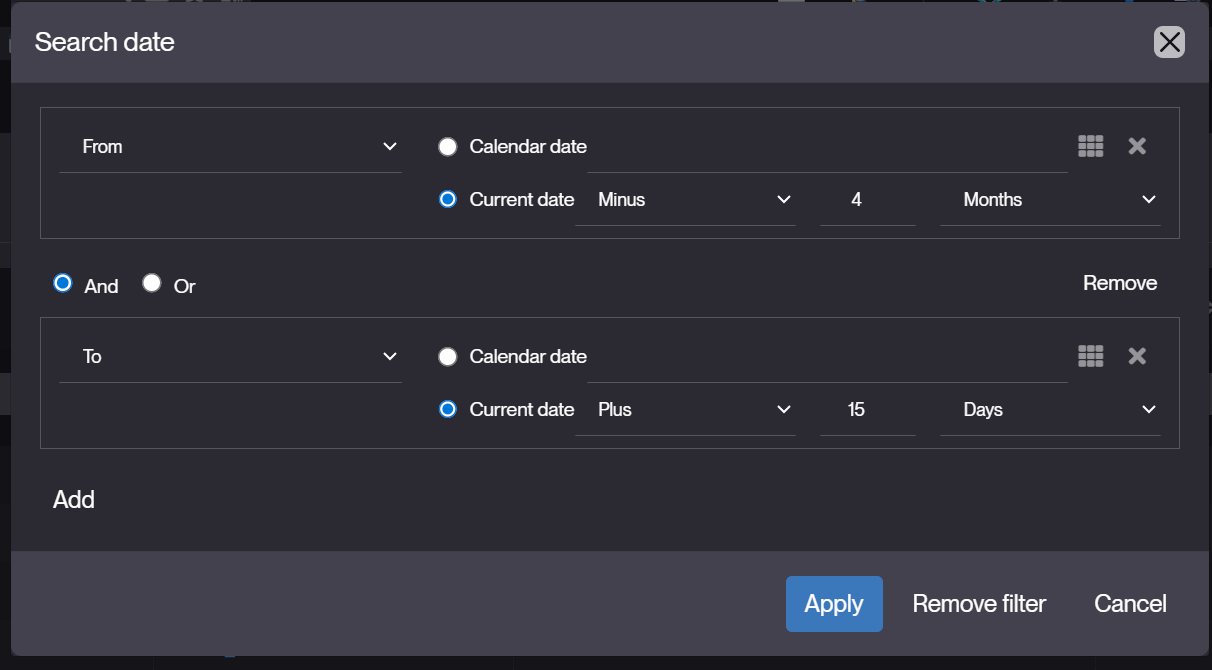This screenshot has width=1212, height=670.
Task: Choose the Or operator radio button
Action: click(152, 283)
